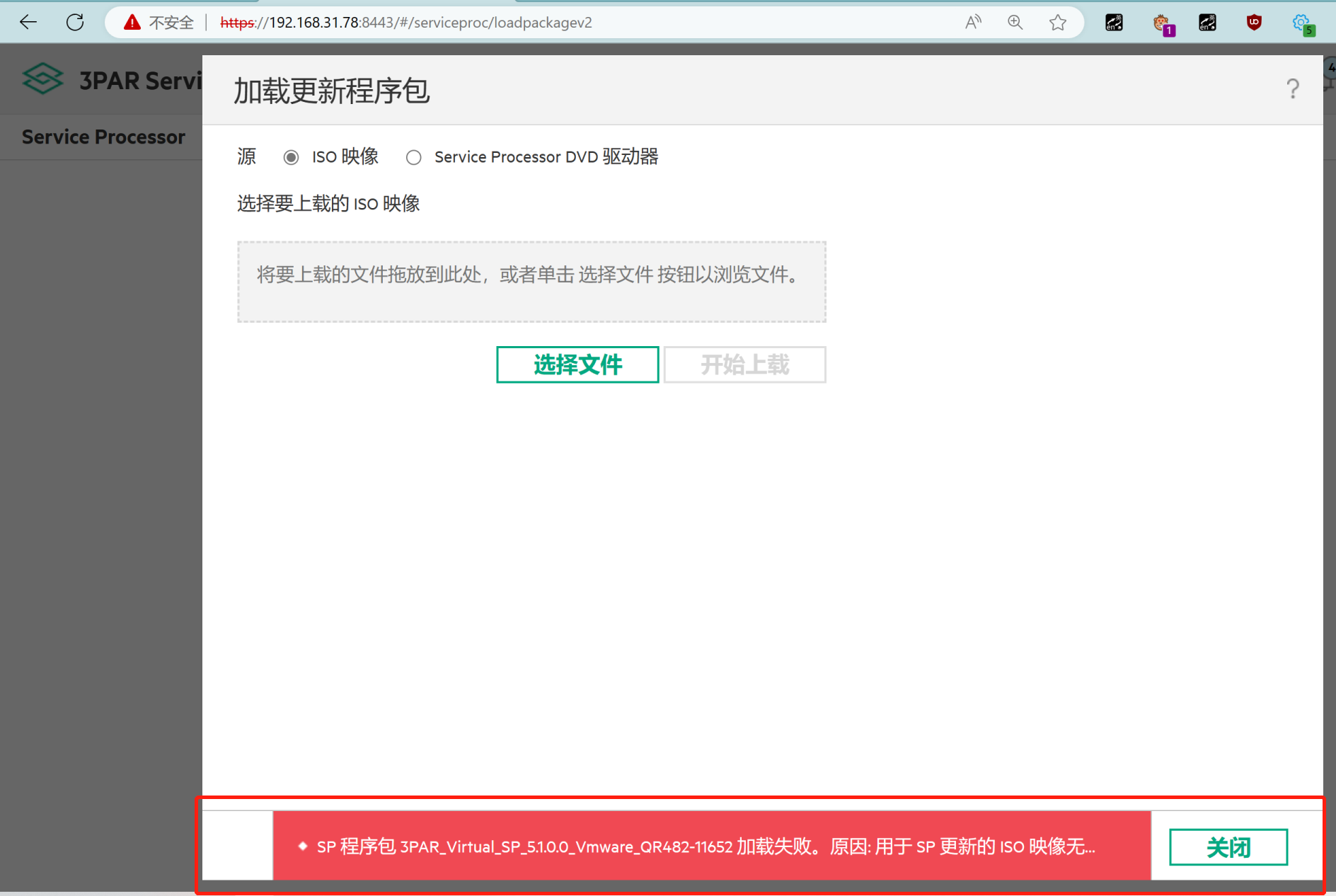Click the 加载更新程序包 dialog title
The width and height of the screenshot is (1336, 896).
[x=331, y=91]
